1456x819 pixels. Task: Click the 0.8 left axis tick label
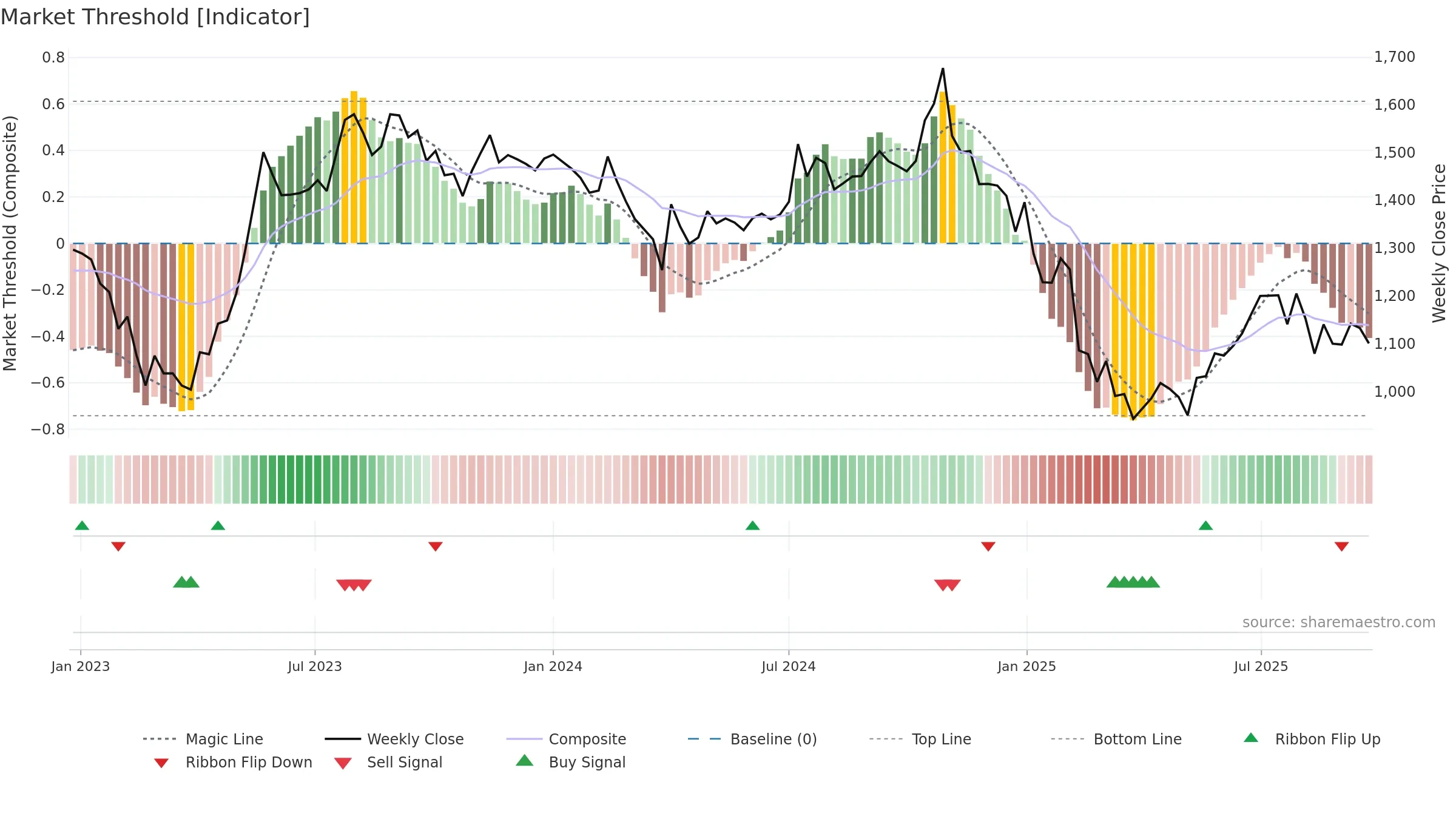pyautogui.click(x=53, y=58)
